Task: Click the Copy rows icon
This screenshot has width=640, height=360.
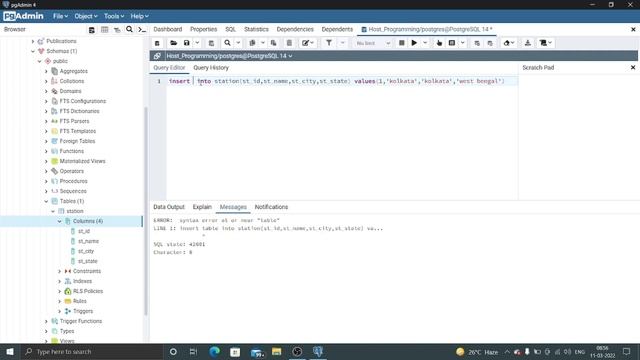Action: tap(252, 43)
